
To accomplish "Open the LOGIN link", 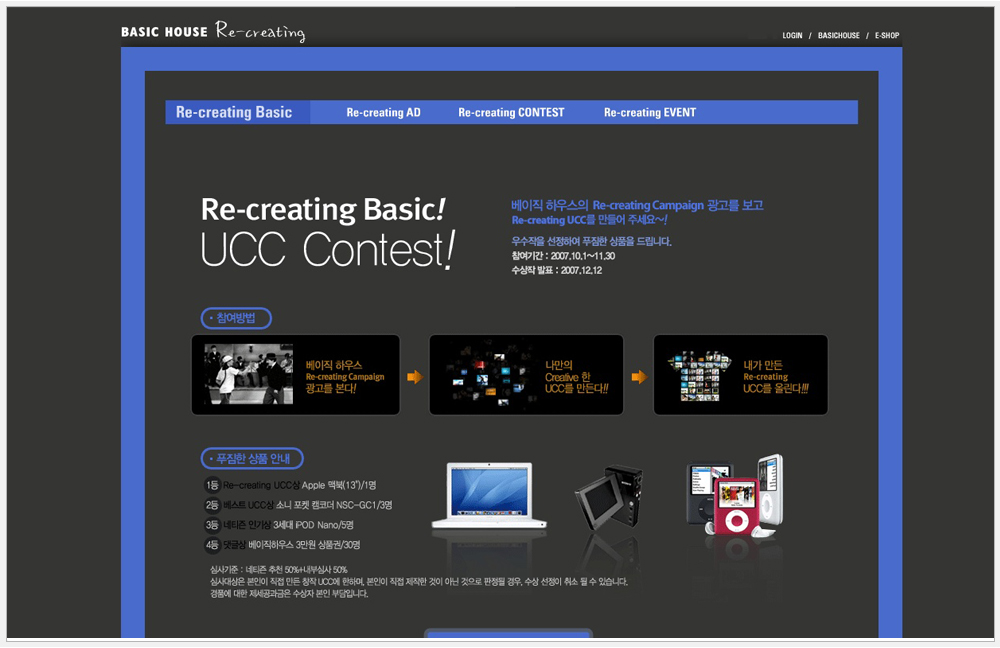I will pyautogui.click(x=792, y=36).
